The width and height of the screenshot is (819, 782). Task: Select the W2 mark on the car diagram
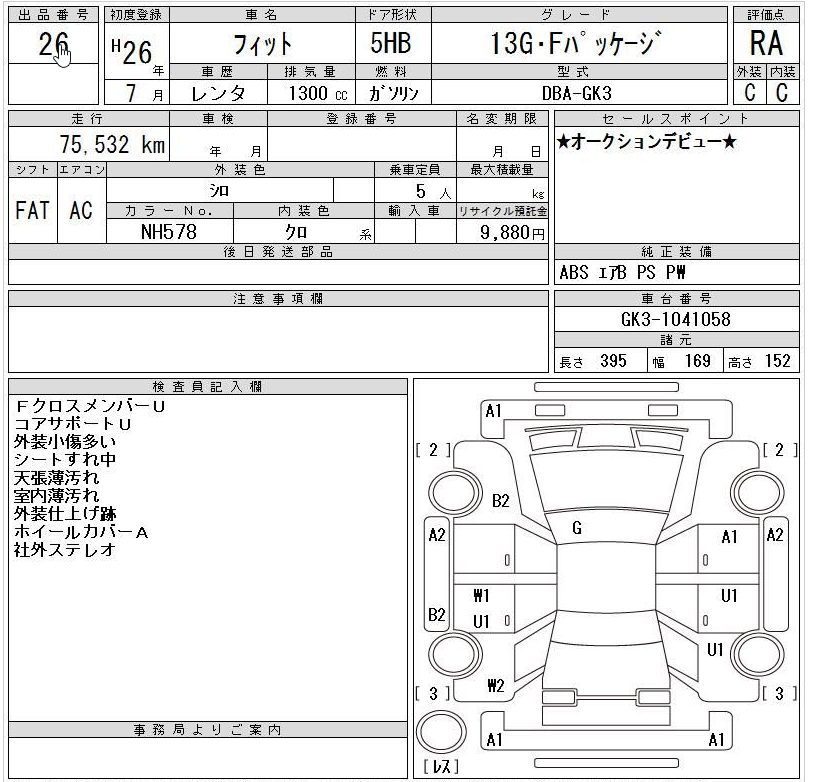click(496, 685)
